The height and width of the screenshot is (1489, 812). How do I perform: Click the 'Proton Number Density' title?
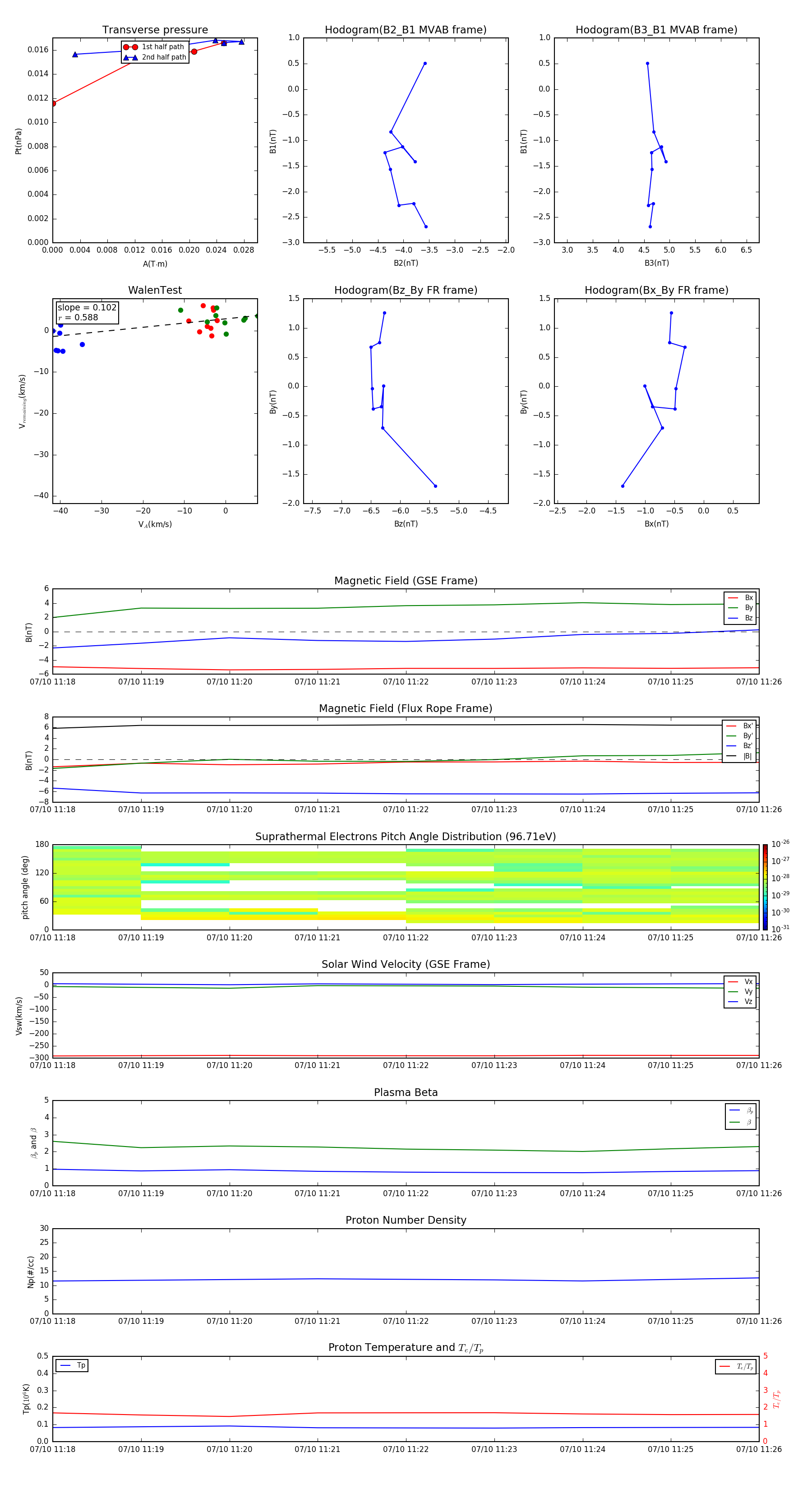pyautogui.click(x=406, y=1220)
